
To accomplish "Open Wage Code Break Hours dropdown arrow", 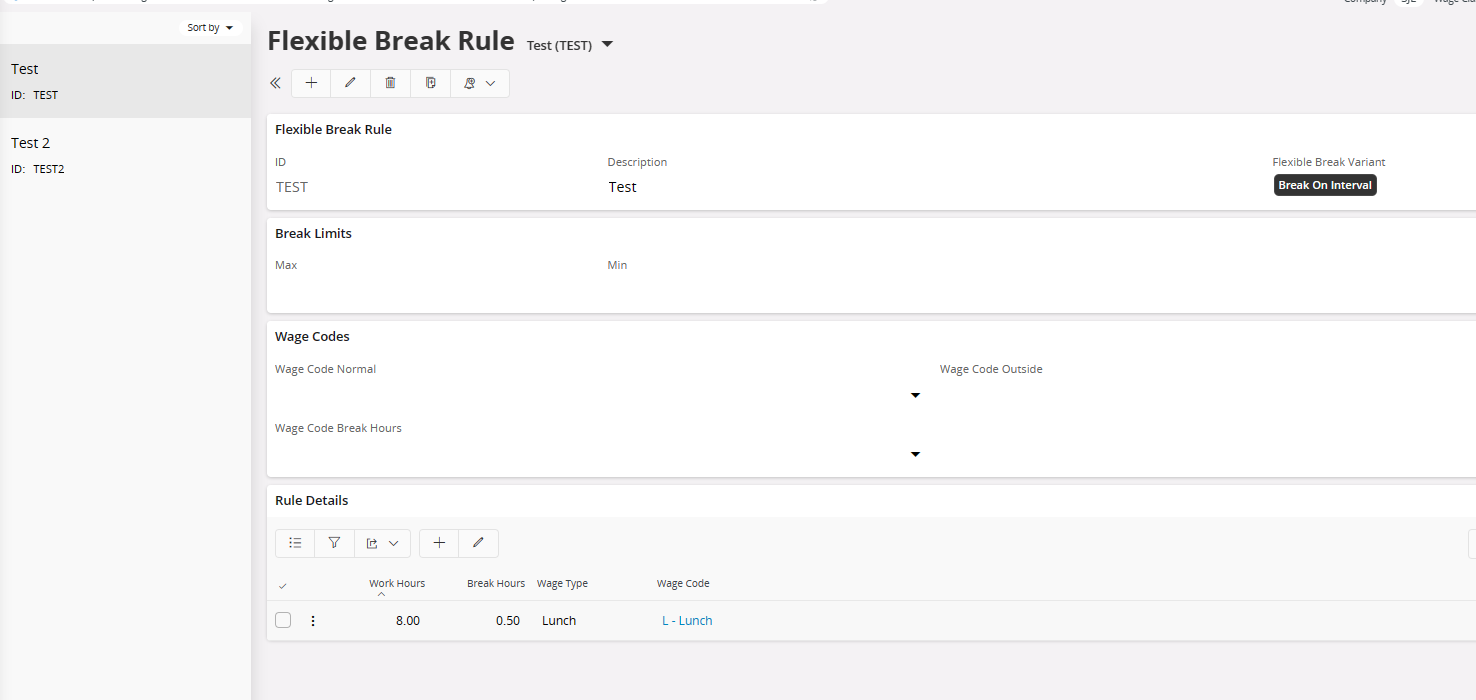I will tap(915, 455).
